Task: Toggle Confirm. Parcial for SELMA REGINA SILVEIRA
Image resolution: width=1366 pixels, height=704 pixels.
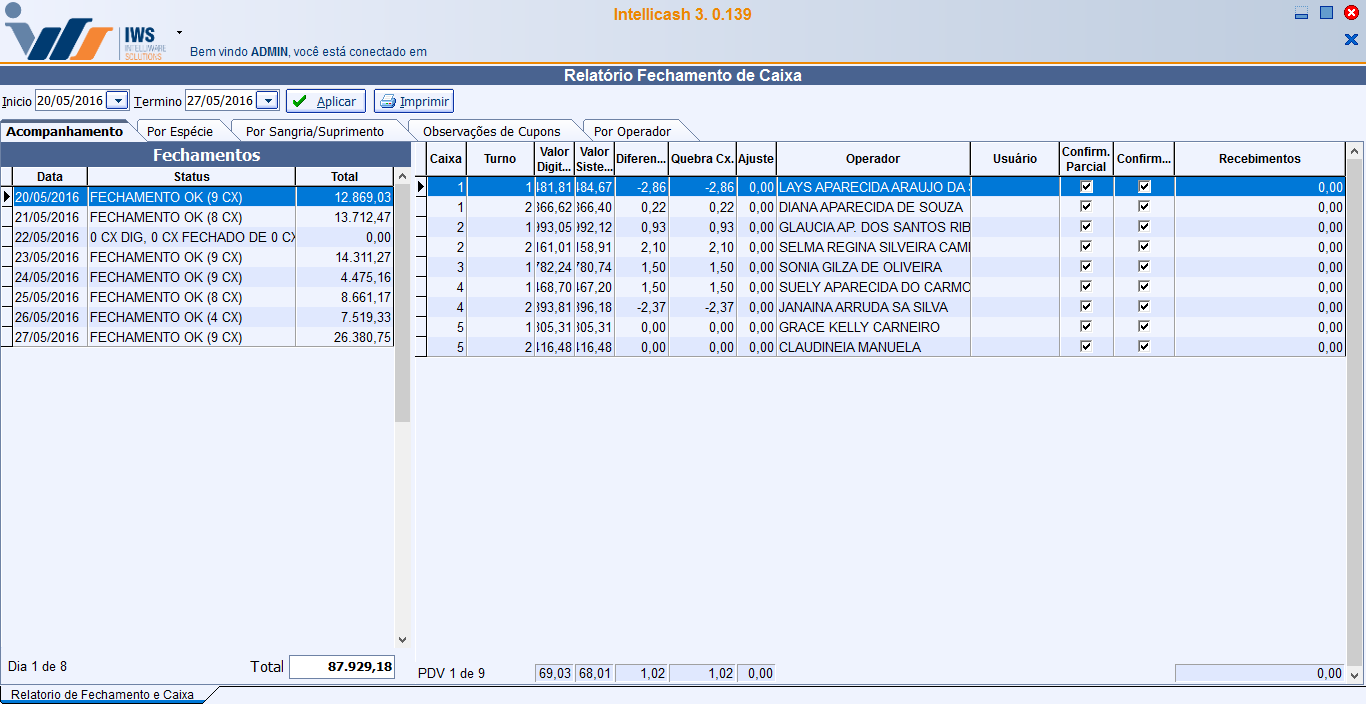Action: coord(1086,247)
